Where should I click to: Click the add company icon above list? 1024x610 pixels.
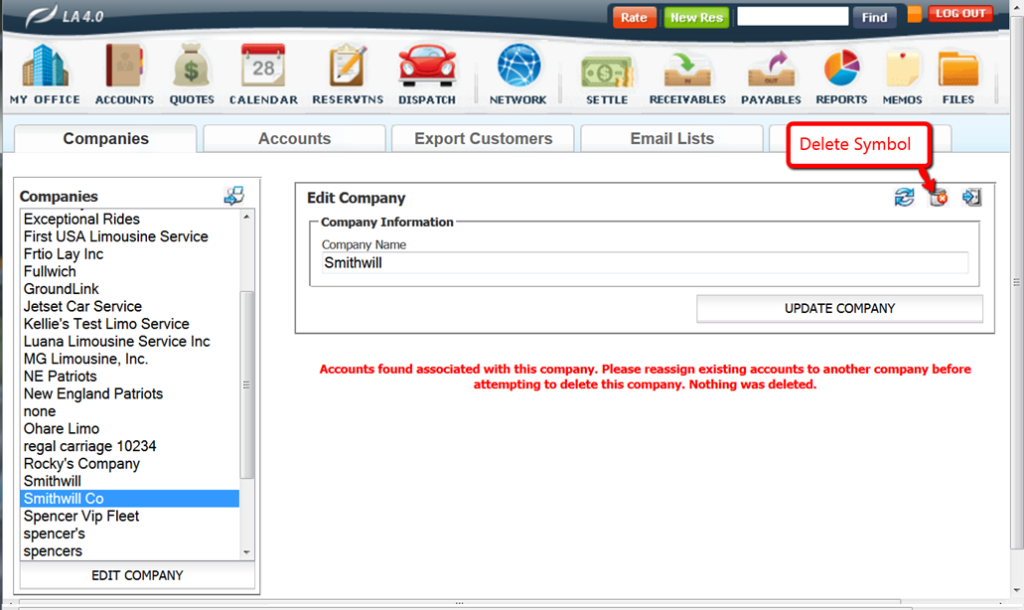pyautogui.click(x=234, y=196)
